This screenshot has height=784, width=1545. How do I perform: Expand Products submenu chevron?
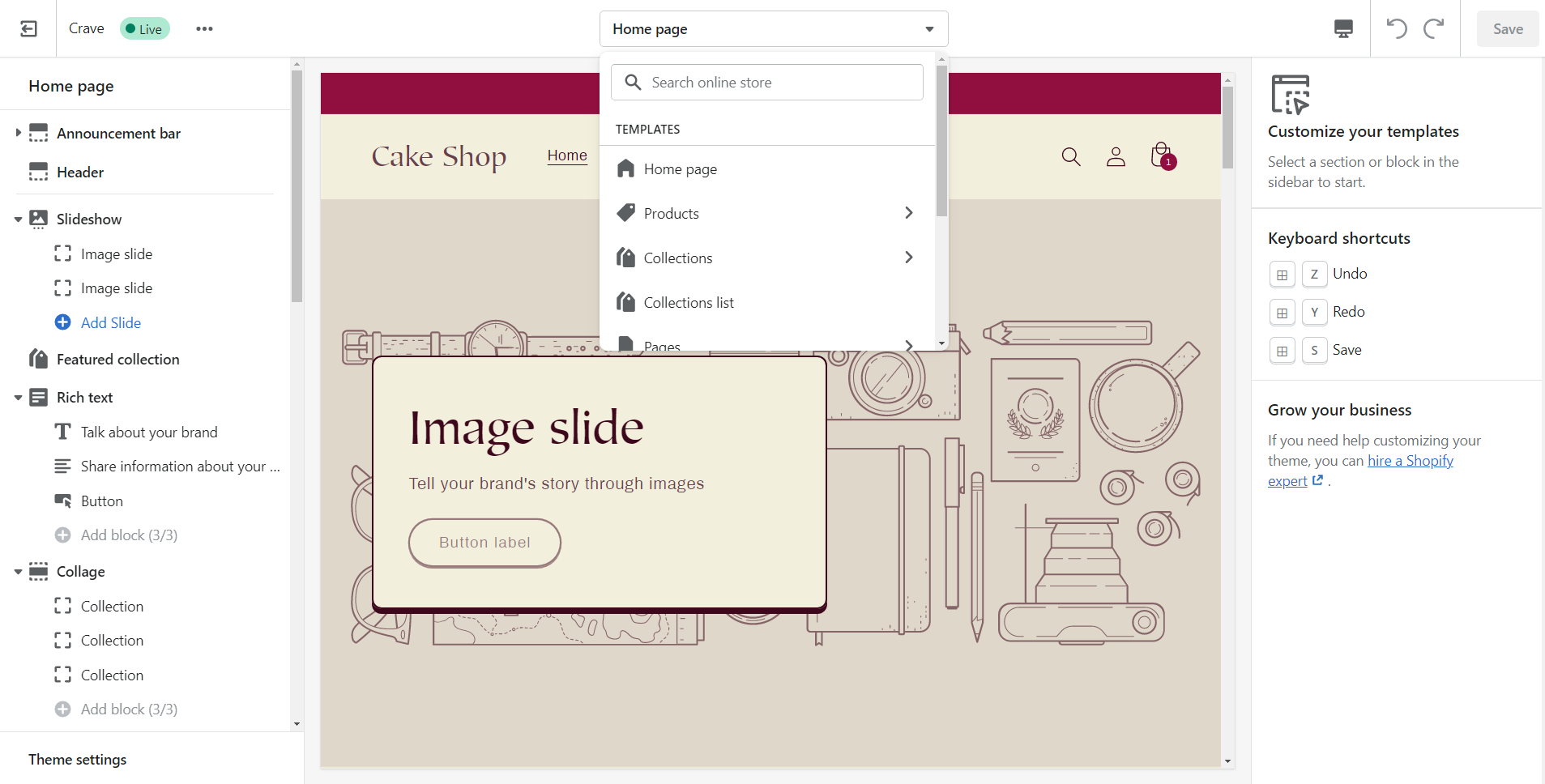tap(909, 213)
